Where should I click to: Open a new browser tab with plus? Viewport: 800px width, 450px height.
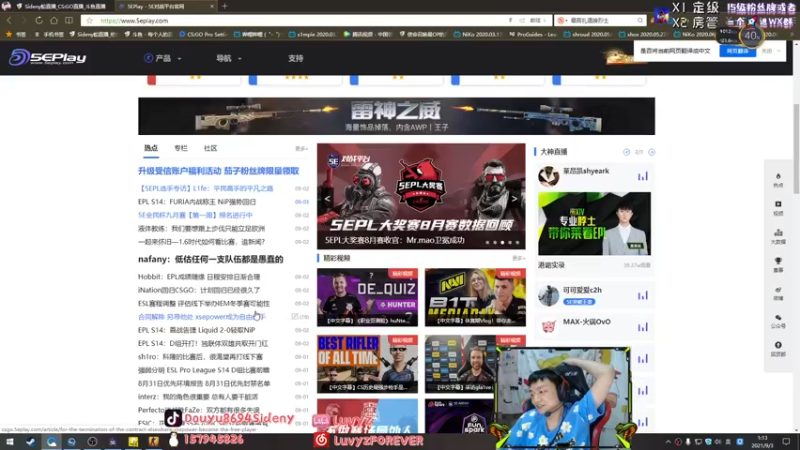(224, 6)
